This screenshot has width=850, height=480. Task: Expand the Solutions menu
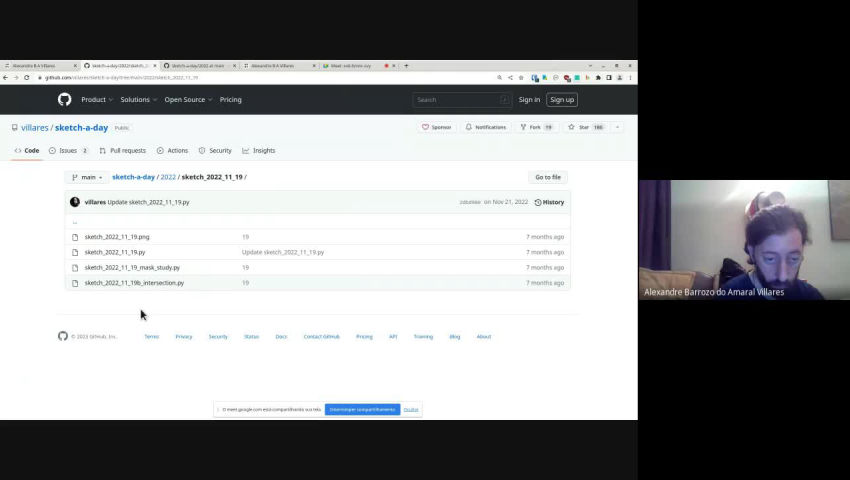(x=139, y=100)
